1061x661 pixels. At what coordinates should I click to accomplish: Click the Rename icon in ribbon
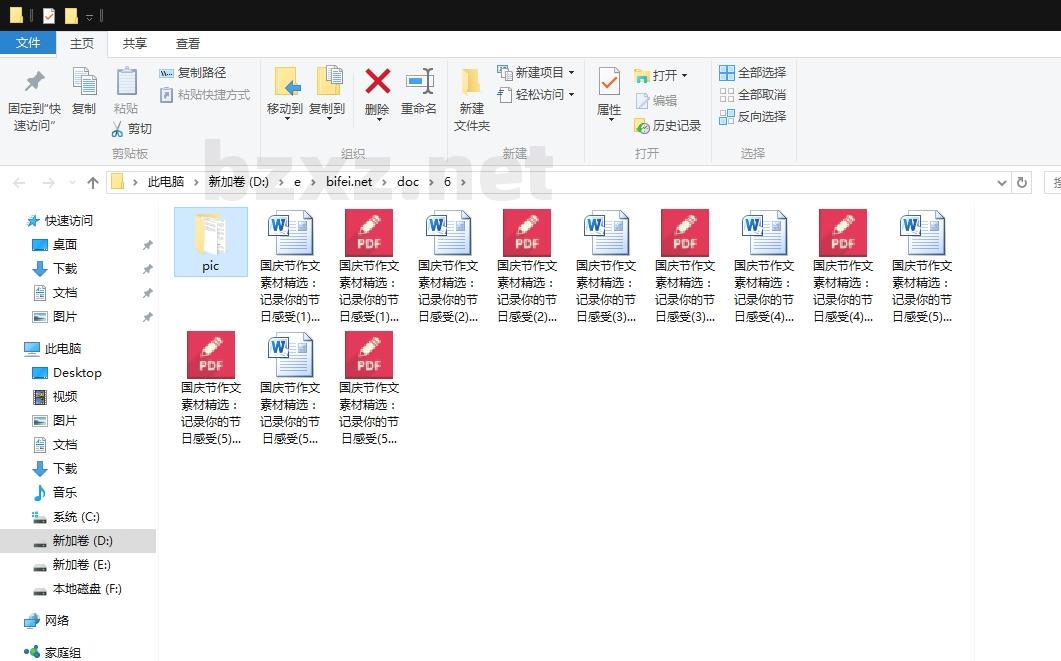(419, 82)
